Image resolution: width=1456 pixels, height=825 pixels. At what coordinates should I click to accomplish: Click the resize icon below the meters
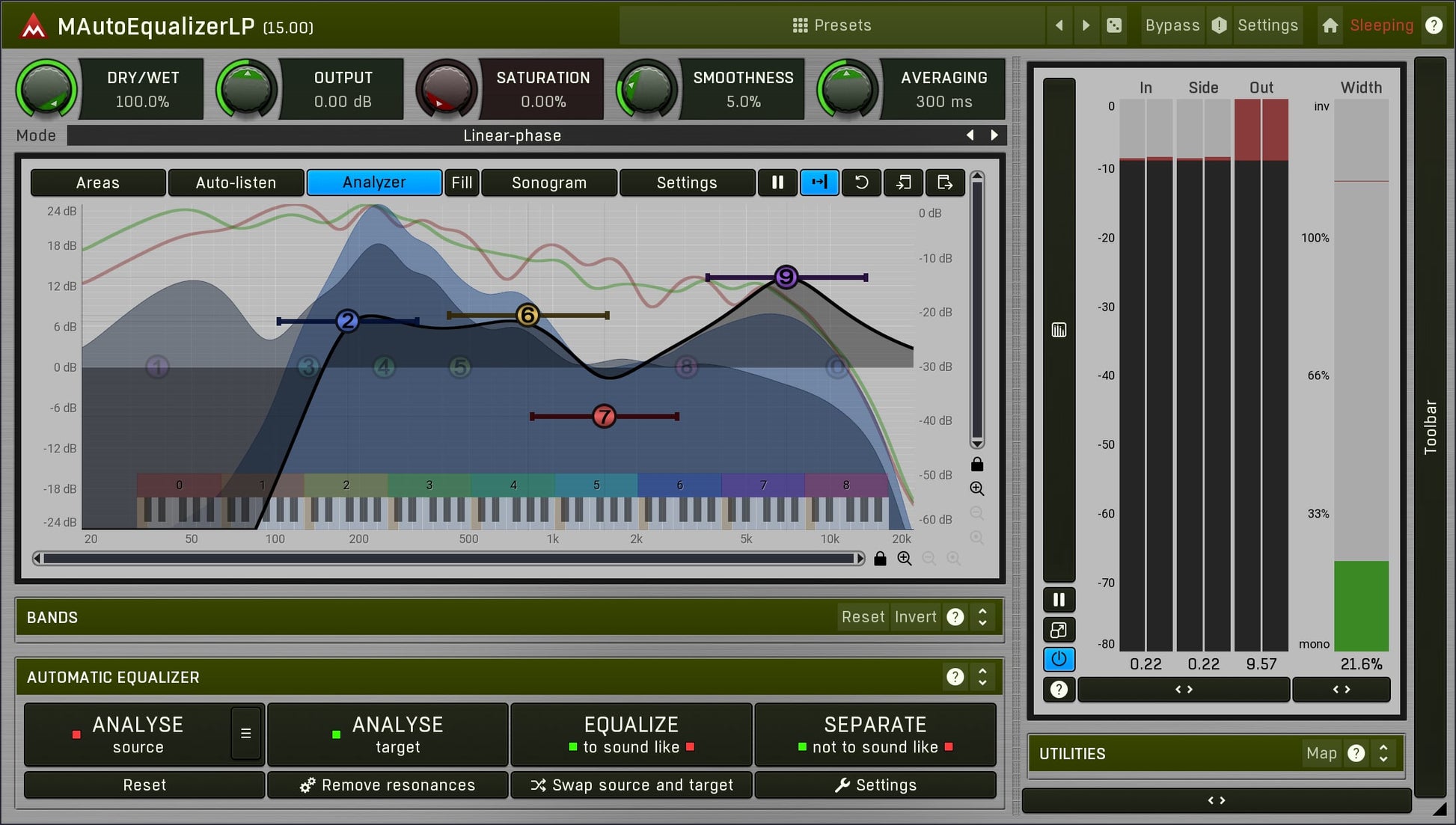[1058, 630]
